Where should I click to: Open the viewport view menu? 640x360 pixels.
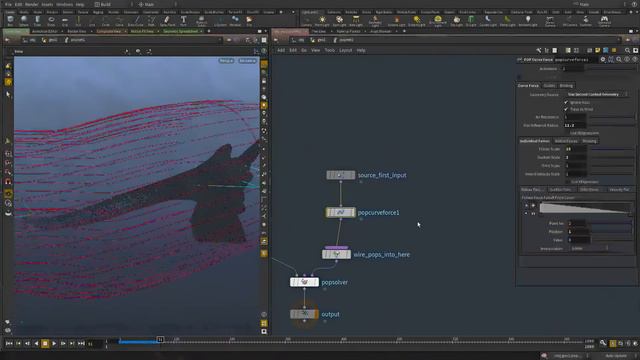(x=19, y=51)
